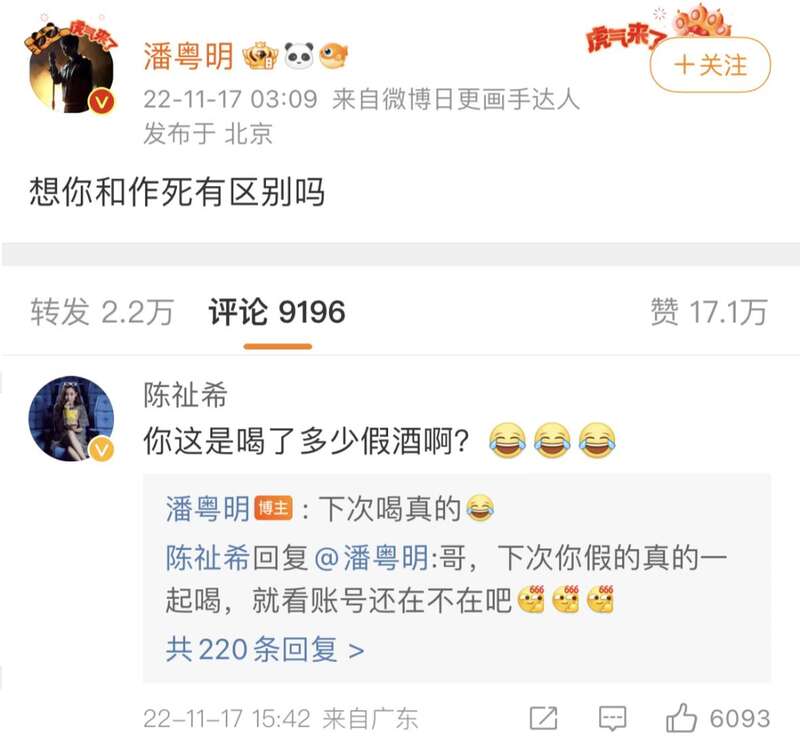This screenshot has width=800, height=743.
Task: Open the reply bubble icon on the comment
Action: click(612, 719)
